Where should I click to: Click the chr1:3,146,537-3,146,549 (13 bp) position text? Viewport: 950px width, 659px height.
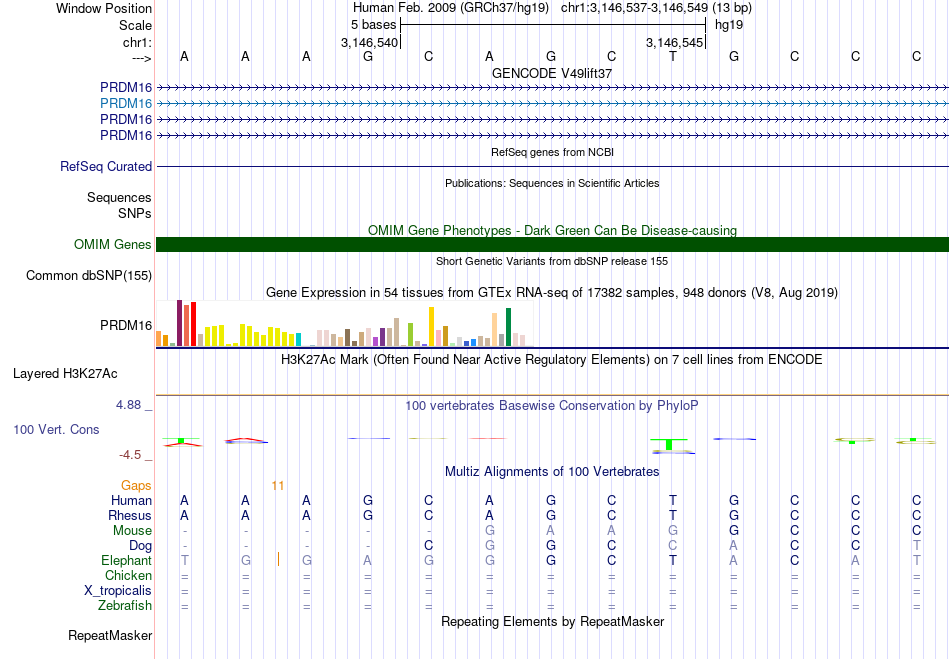[656, 8]
